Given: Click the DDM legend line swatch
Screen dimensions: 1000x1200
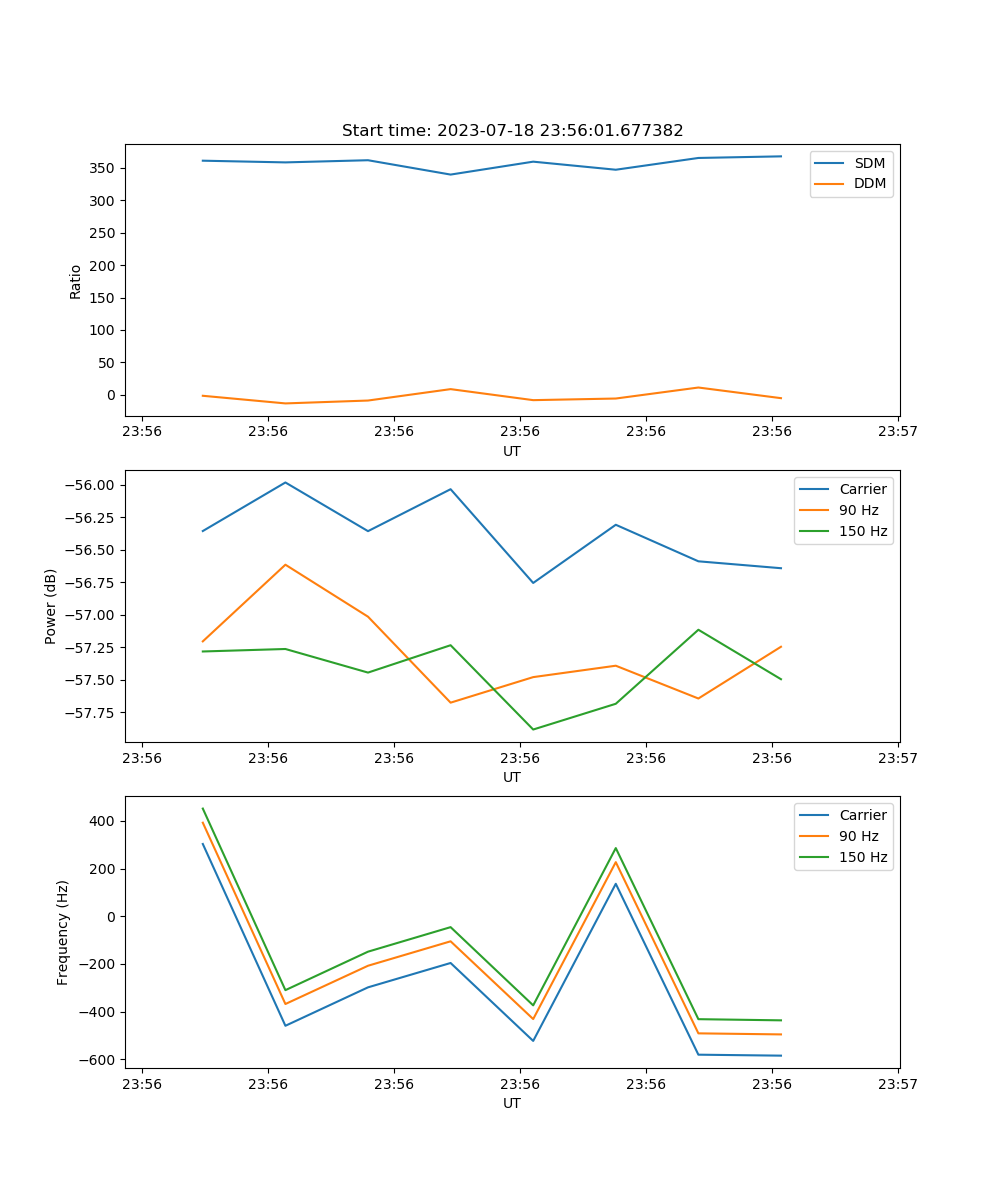Looking at the screenshot, I should pos(832,183).
